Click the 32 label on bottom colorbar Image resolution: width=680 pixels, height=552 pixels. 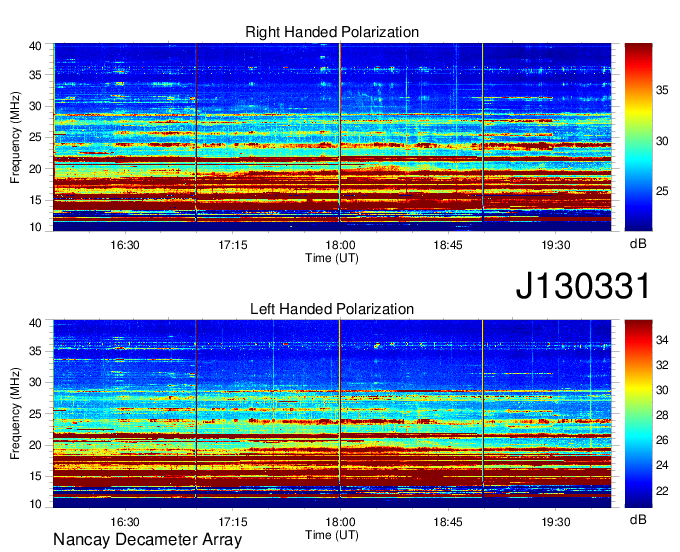coord(662,366)
